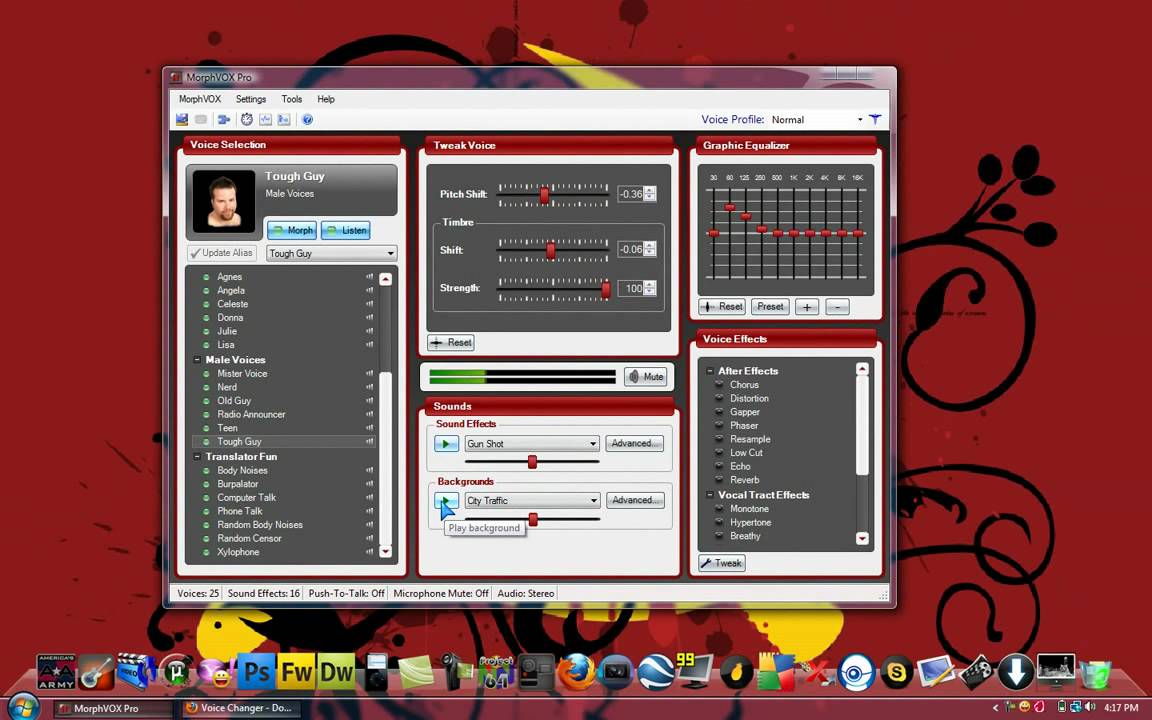
Task: Click the Windows Start orb
Action: [22, 707]
